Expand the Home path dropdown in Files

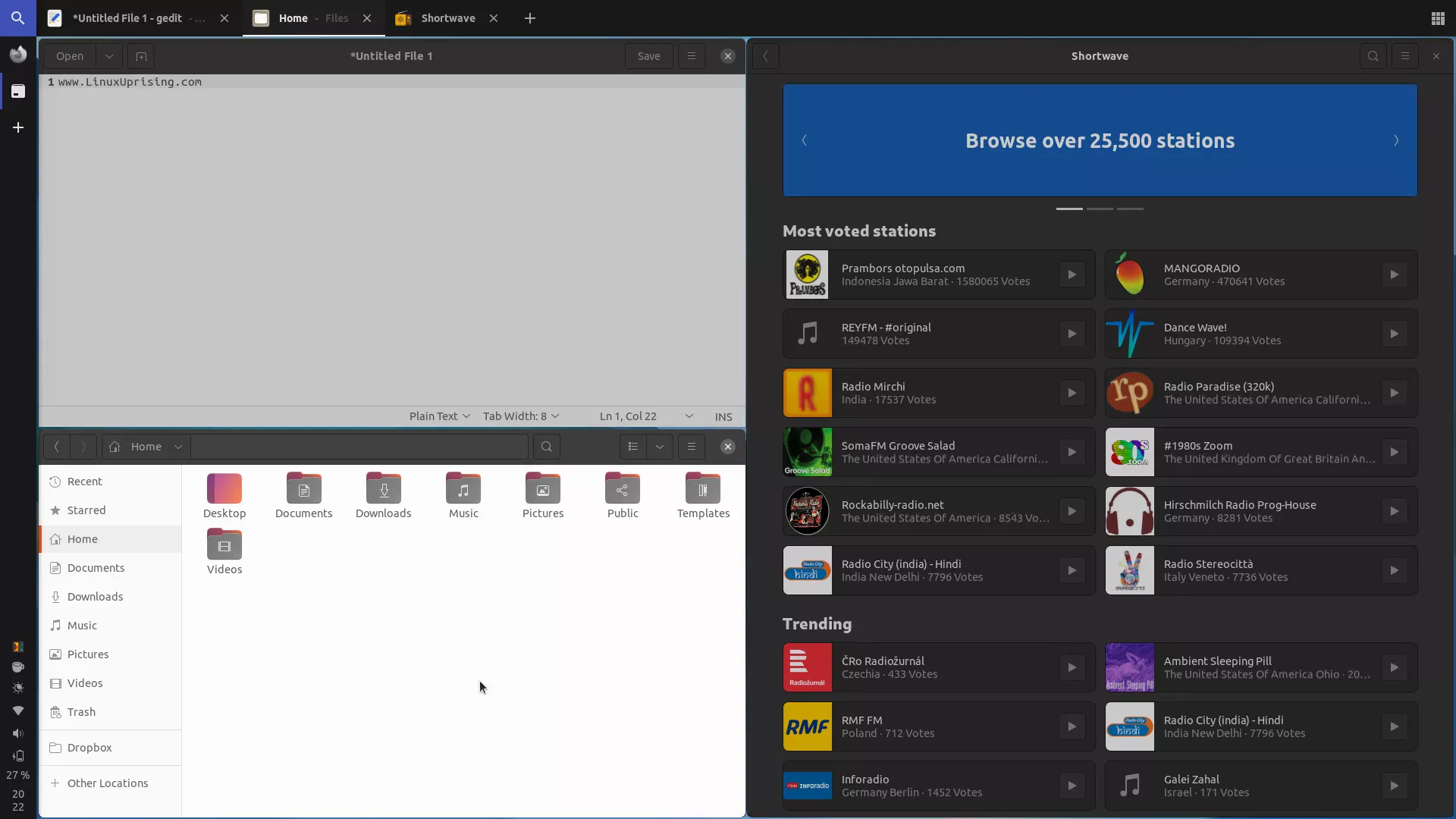coord(178,447)
